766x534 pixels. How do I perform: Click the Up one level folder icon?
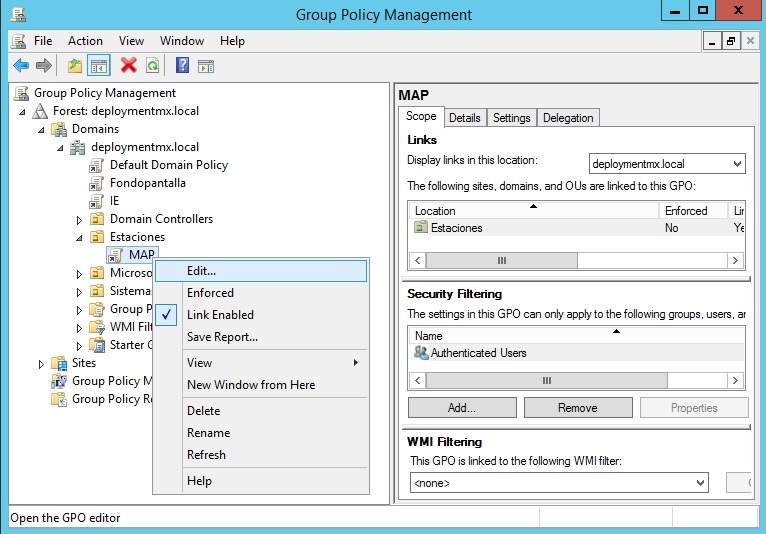tap(75, 66)
